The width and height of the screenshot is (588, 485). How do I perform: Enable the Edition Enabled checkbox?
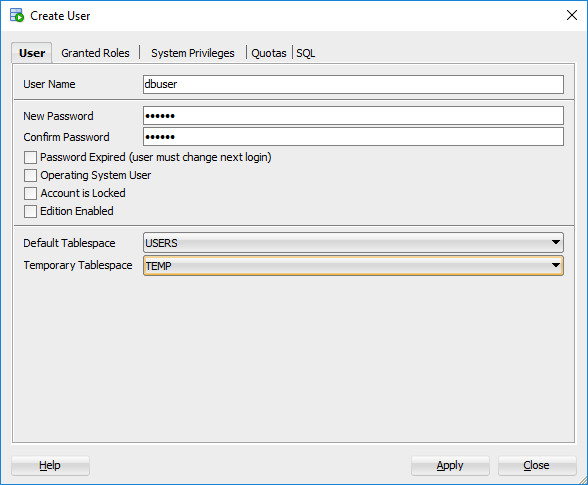pyautogui.click(x=30, y=211)
